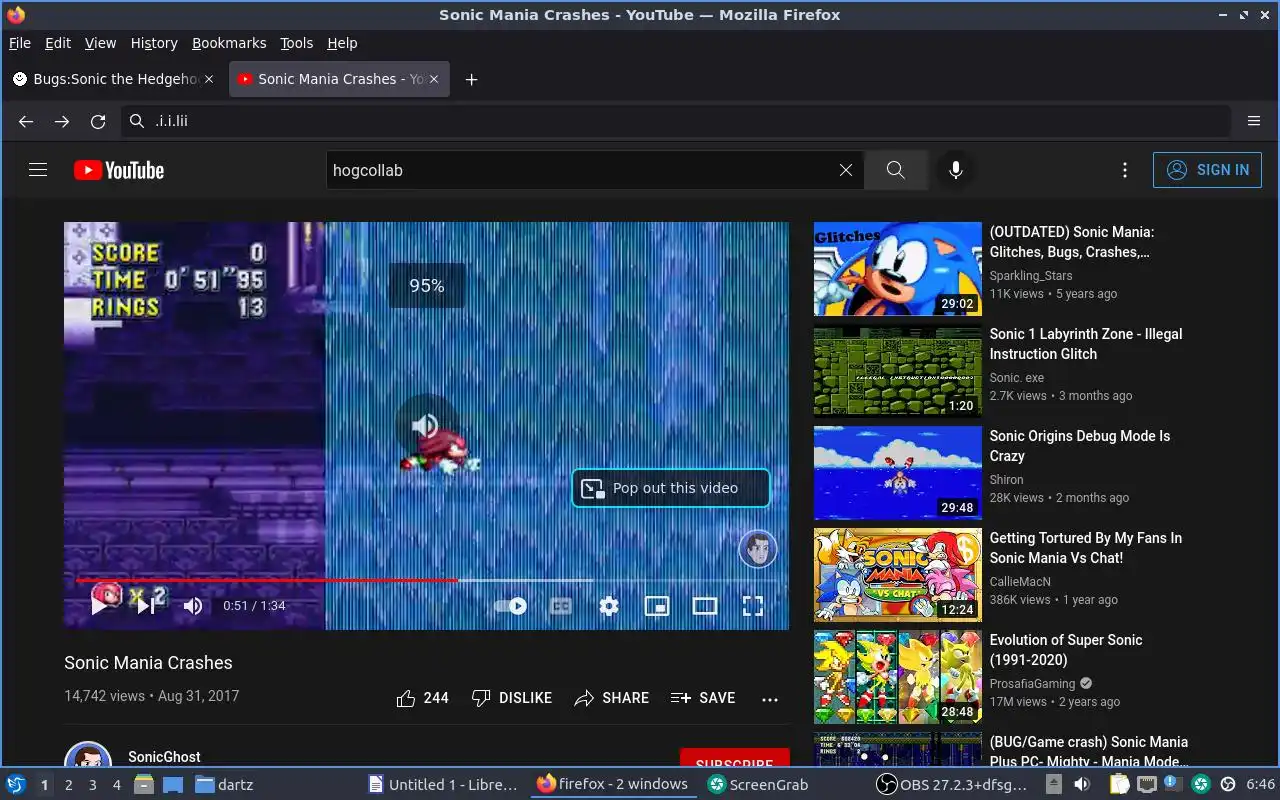Open Sonic Origins Debug Mode thumbnail
This screenshot has height=800, width=1280.
(898, 473)
